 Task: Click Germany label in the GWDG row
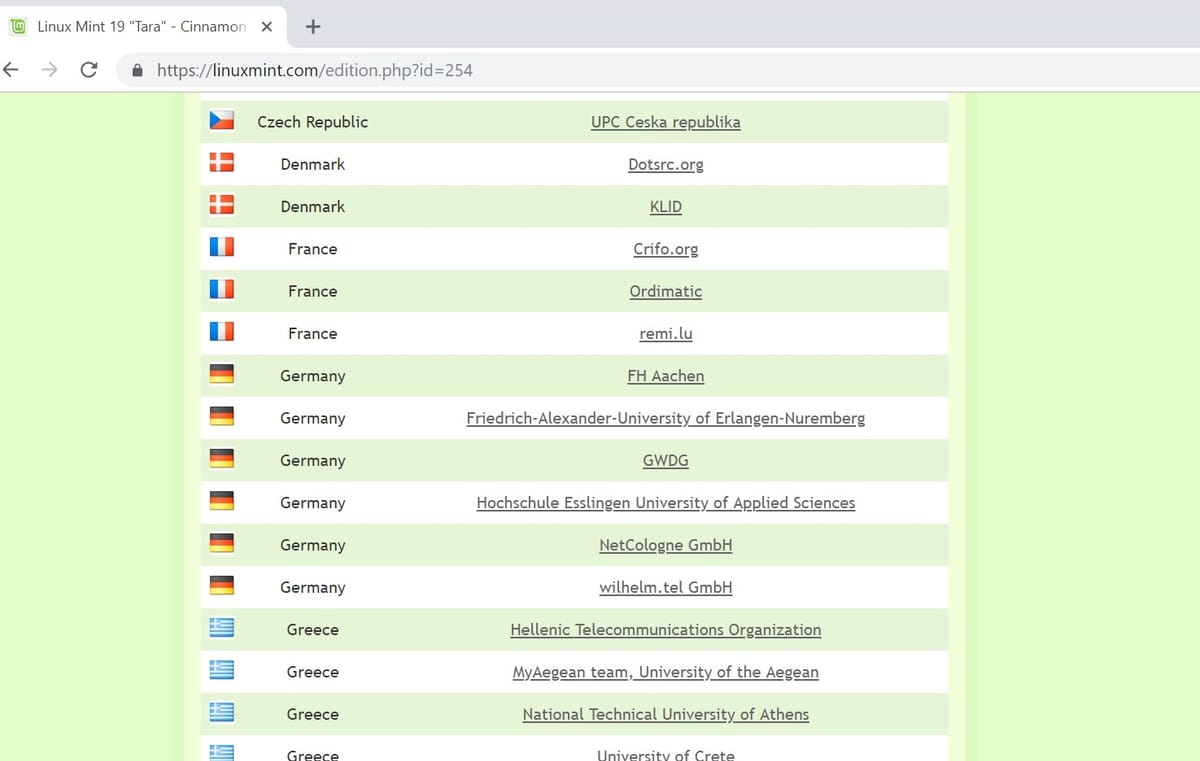click(x=313, y=460)
